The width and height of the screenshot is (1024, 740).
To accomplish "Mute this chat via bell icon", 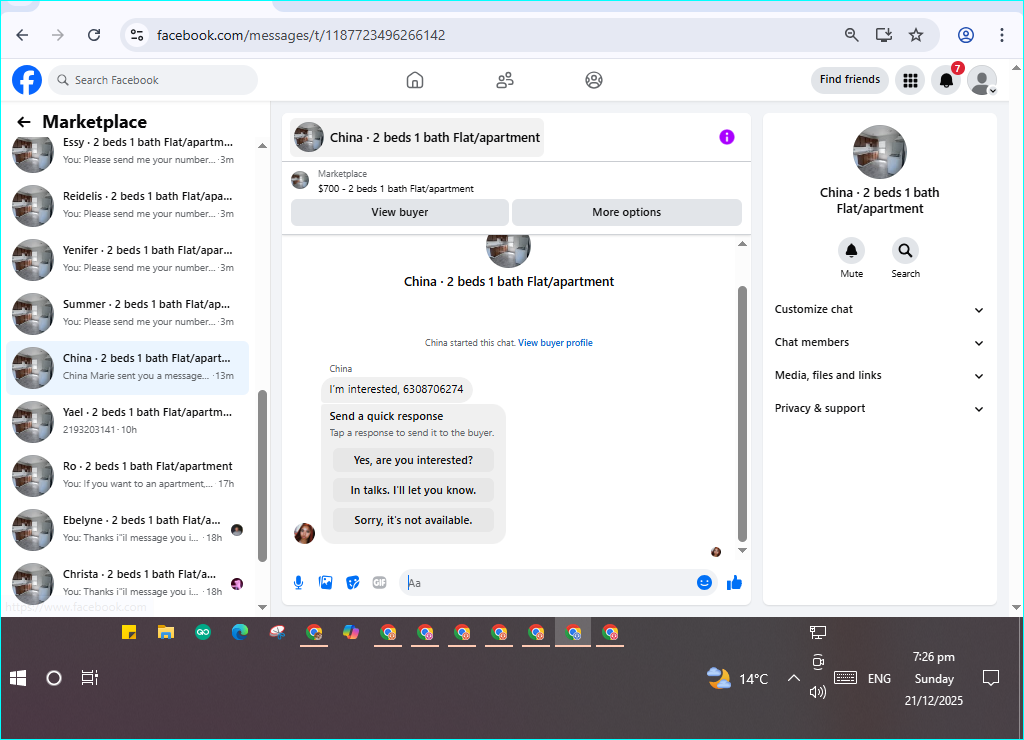I will click(x=852, y=251).
